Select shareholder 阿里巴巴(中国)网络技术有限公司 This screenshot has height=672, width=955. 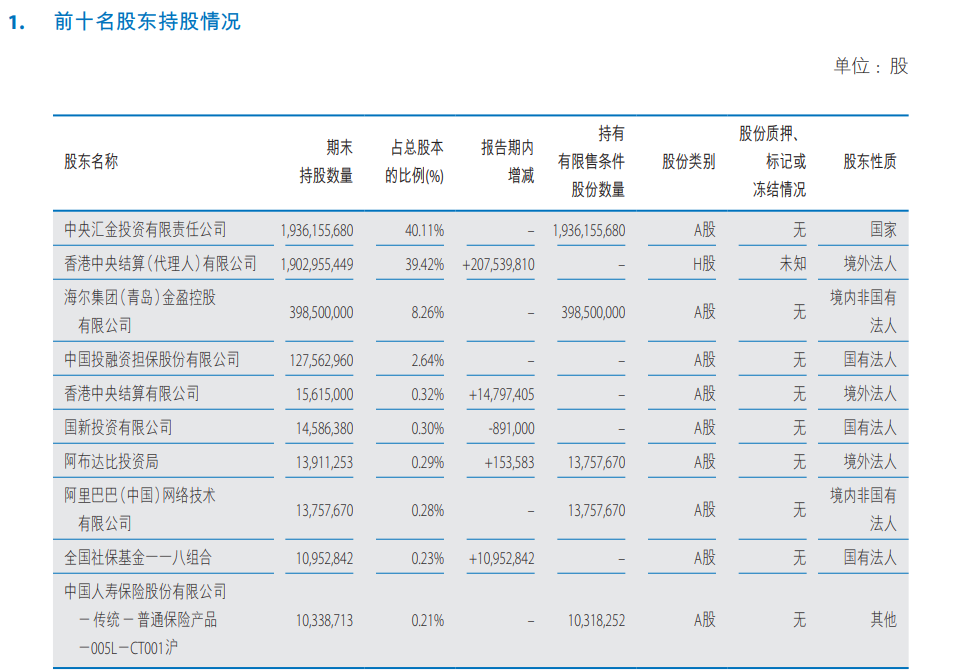pyautogui.click(x=139, y=509)
